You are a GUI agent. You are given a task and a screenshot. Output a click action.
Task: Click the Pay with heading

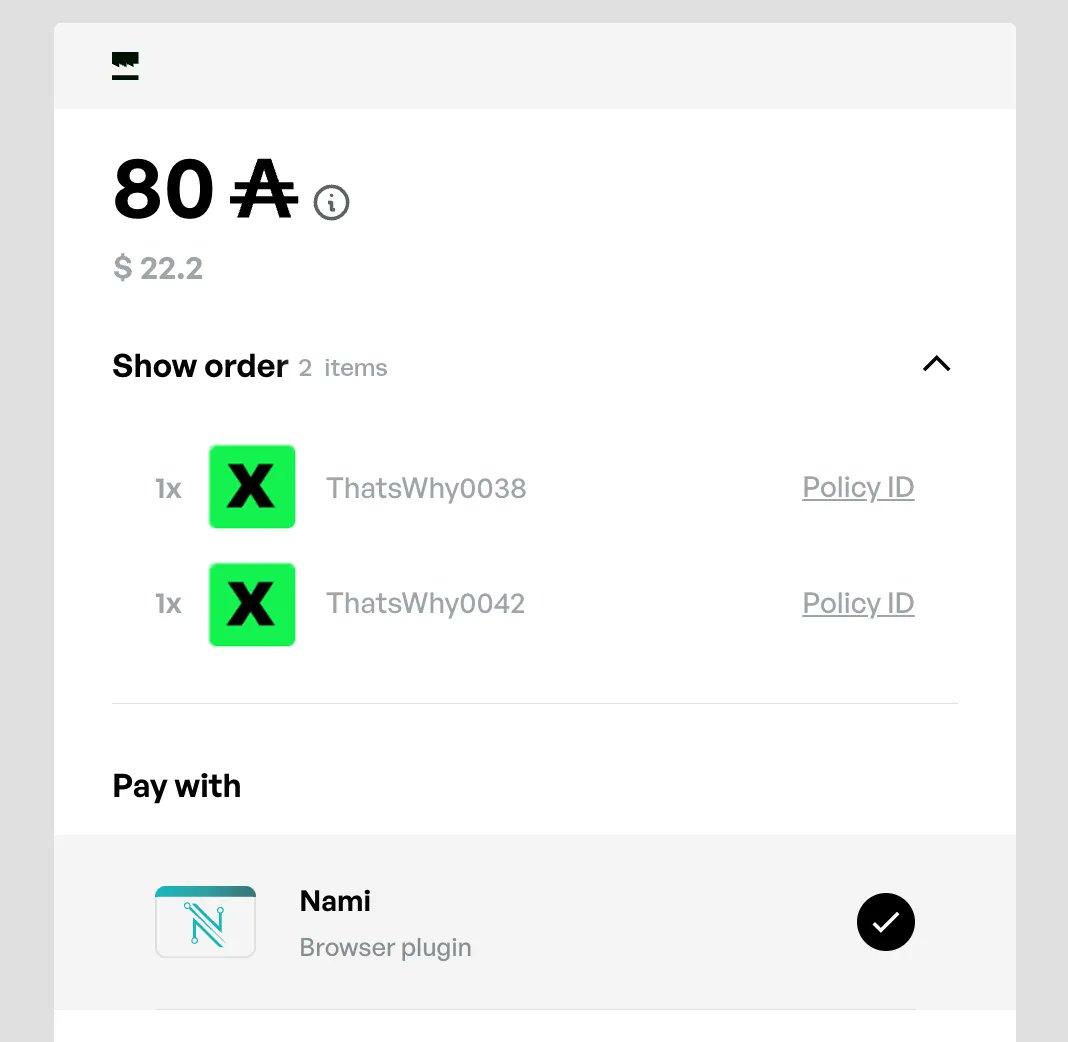tap(176, 787)
